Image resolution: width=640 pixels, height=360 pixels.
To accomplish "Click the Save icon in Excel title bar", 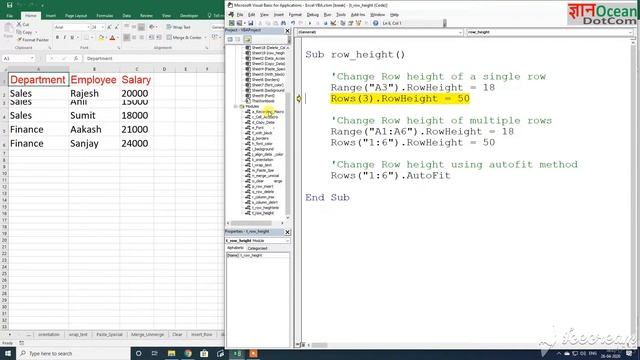I will coord(9,5).
